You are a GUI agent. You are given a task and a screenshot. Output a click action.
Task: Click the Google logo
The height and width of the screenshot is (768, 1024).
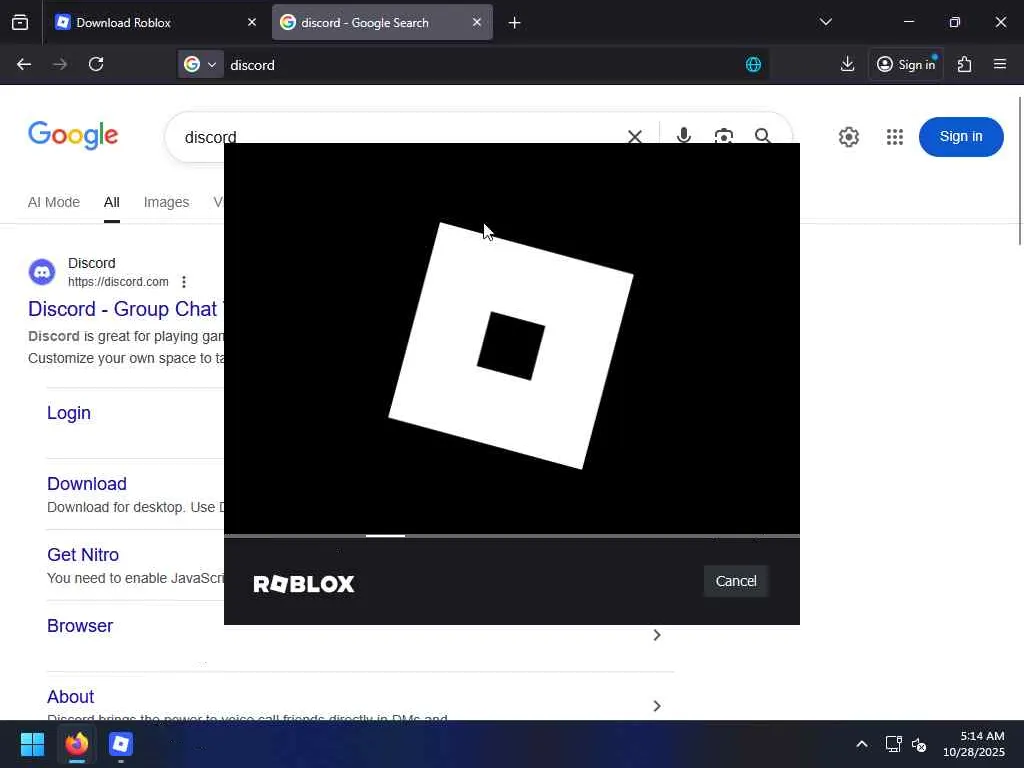[x=73, y=135]
